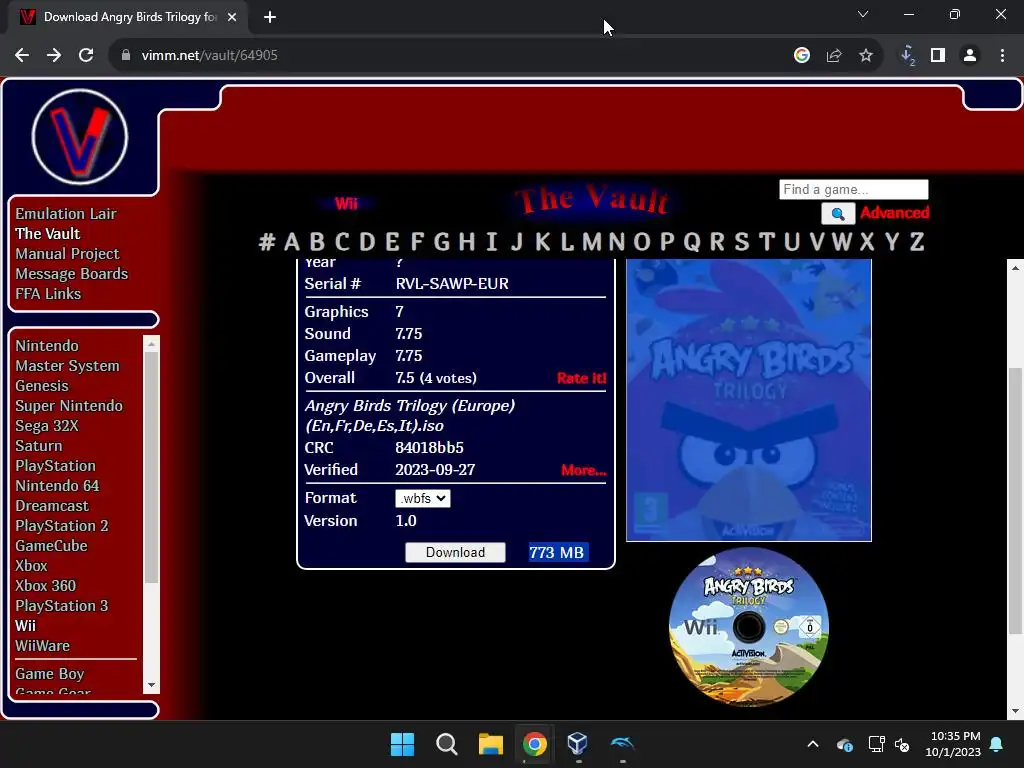Open Windows Start menu
Viewport: 1024px width, 768px height.
point(402,744)
